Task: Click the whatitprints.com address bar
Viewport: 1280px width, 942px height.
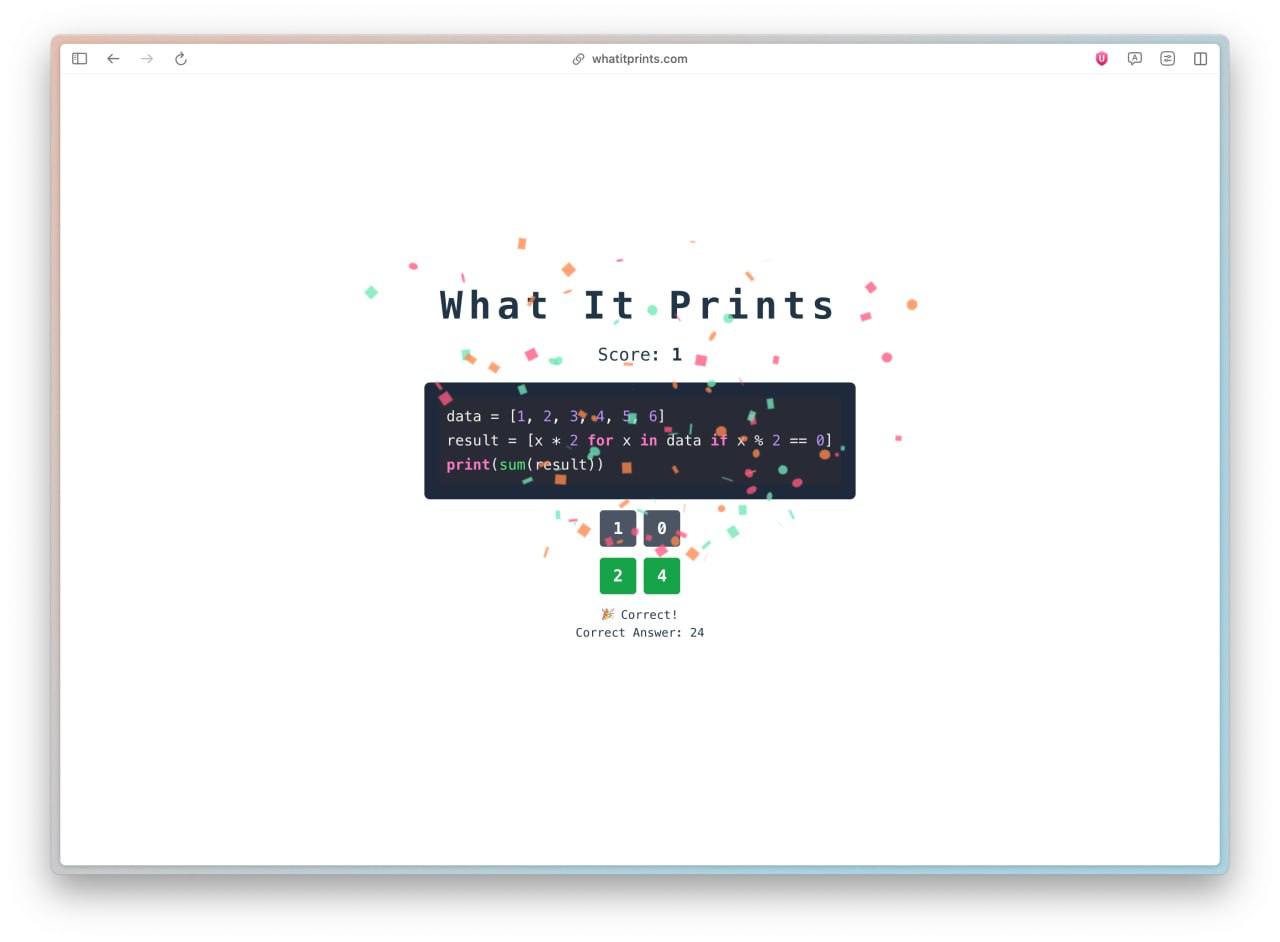Action: pyautogui.click(x=640, y=59)
